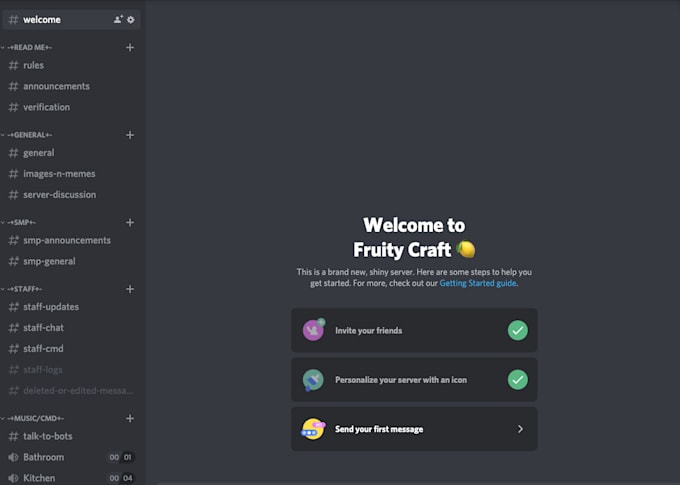This screenshot has width=680, height=485.
Task: Click the hash icon beside rules
Action: coord(13,65)
